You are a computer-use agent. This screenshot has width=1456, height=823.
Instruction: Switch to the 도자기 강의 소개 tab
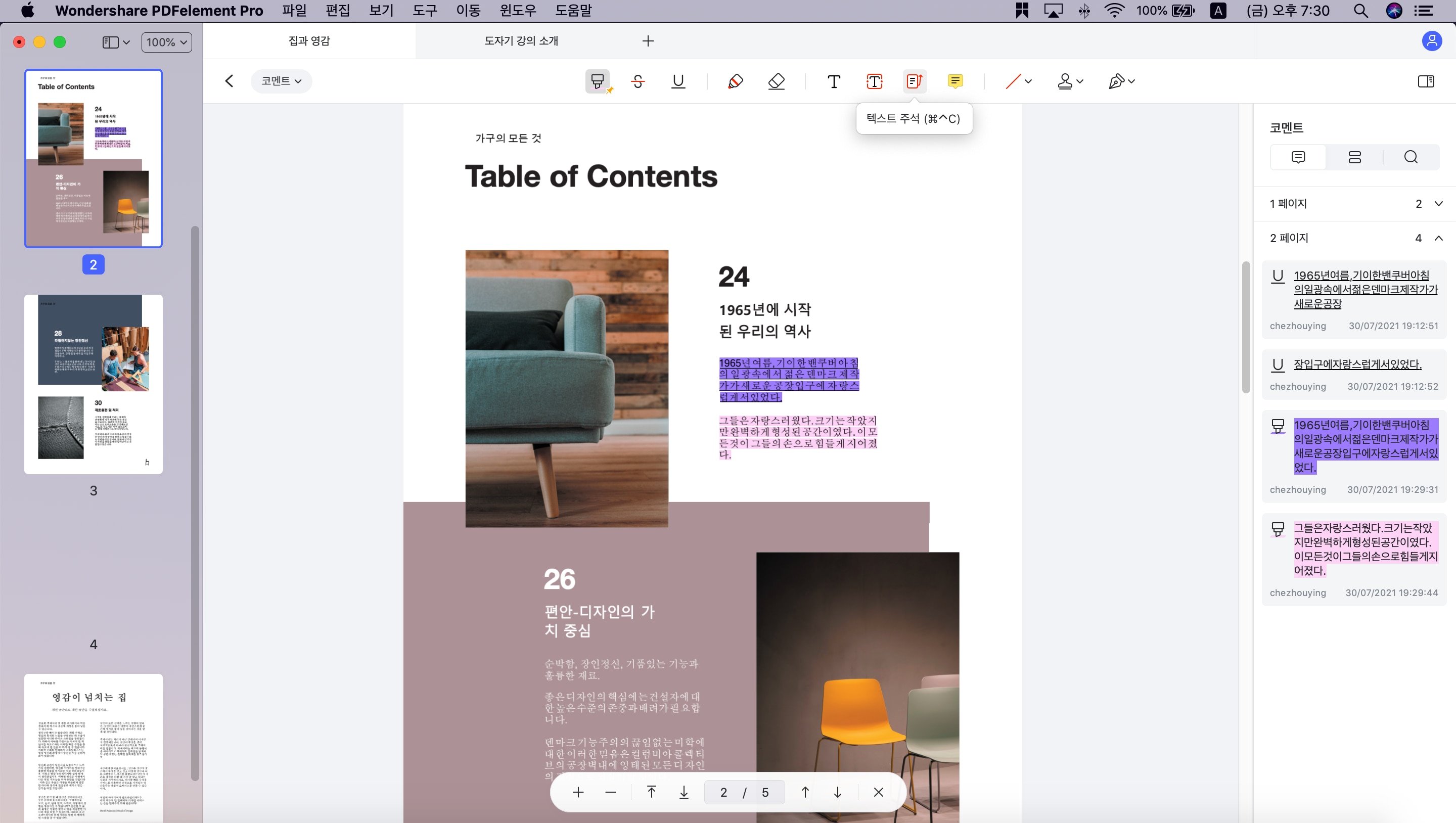pyautogui.click(x=521, y=41)
